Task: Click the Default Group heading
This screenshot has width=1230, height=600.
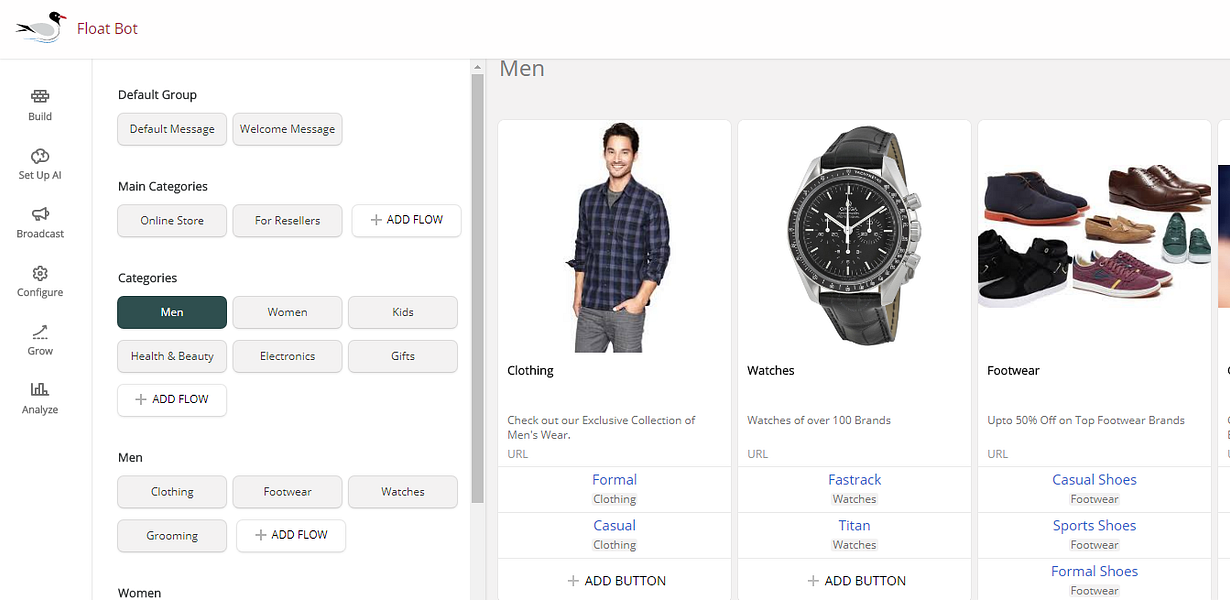Action: 157,95
